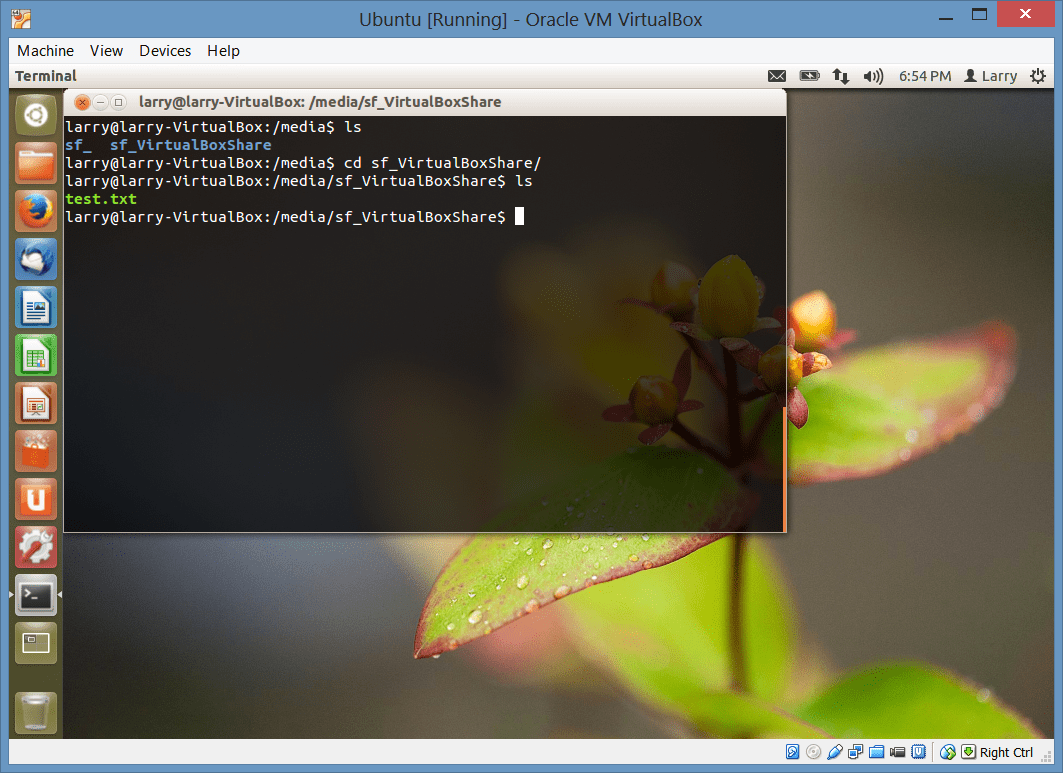This screenshot has width=1063, height=773.
Task: Open Ubuntu Software Center from the launcher
Action: (x=36, y=452)
